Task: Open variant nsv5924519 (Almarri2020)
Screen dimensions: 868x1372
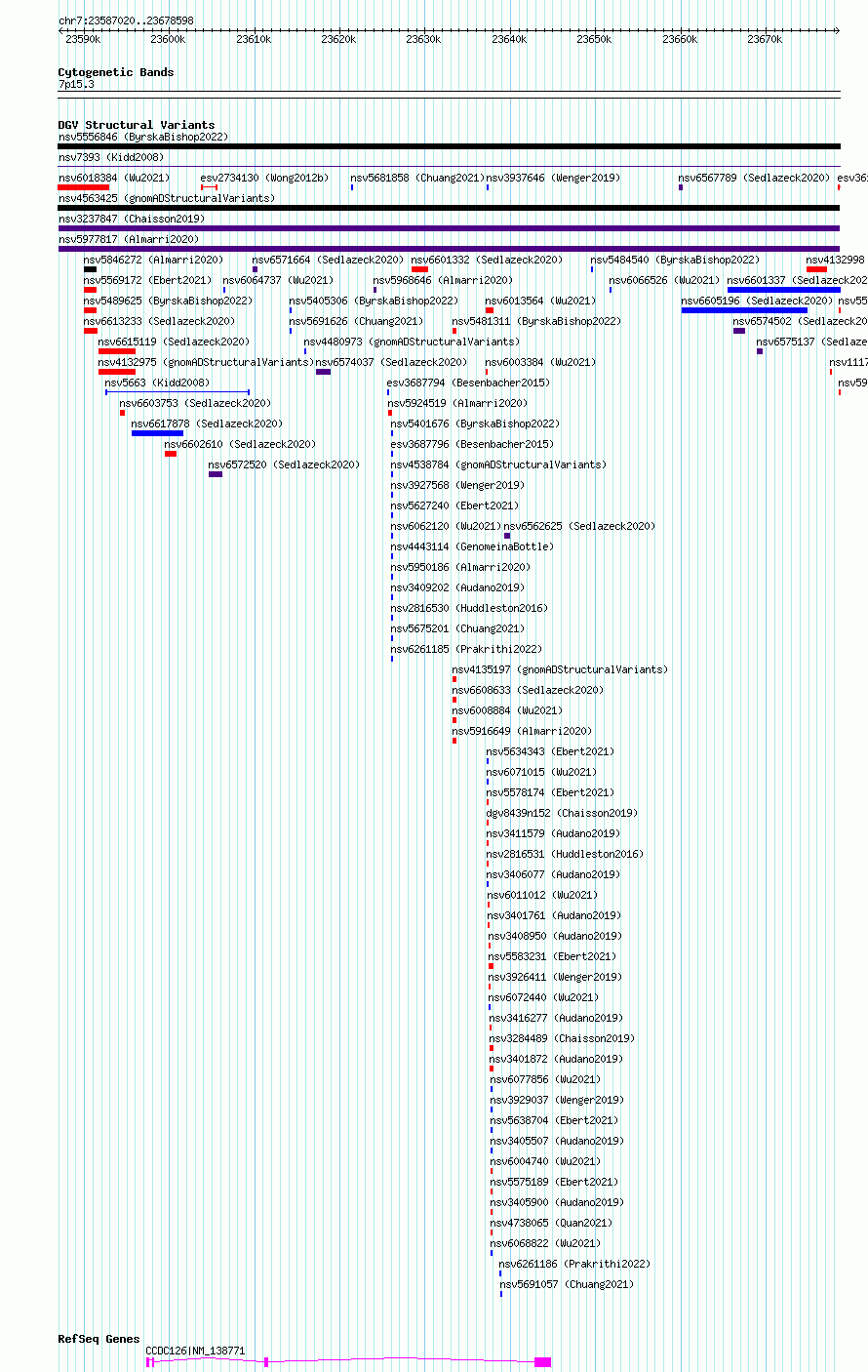Action: pos(457,403)
